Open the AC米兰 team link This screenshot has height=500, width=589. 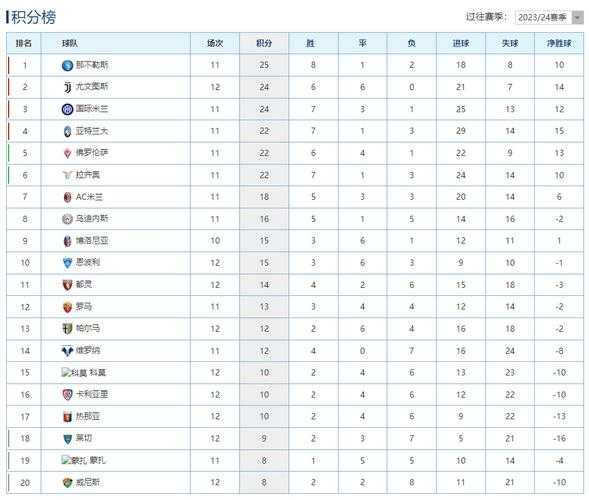(x=89, y=197)
